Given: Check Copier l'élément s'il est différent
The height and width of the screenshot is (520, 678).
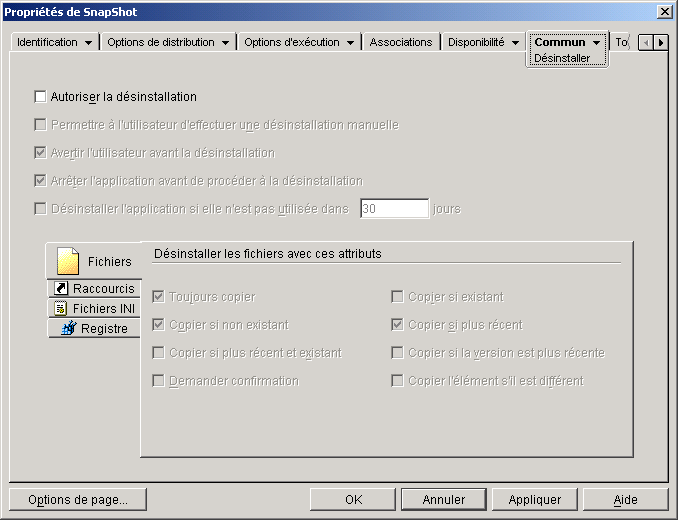Looking at the screenshot, I should [397, 381].
